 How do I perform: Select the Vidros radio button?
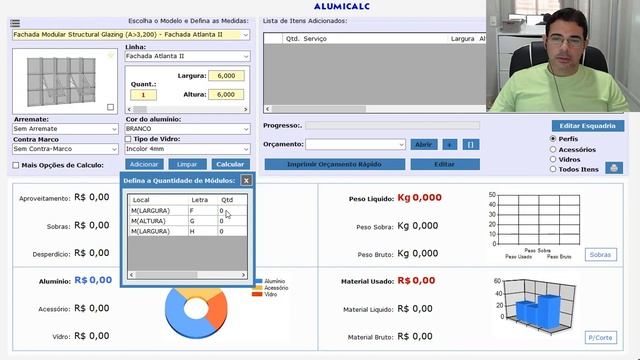click(x=553, y=159)
